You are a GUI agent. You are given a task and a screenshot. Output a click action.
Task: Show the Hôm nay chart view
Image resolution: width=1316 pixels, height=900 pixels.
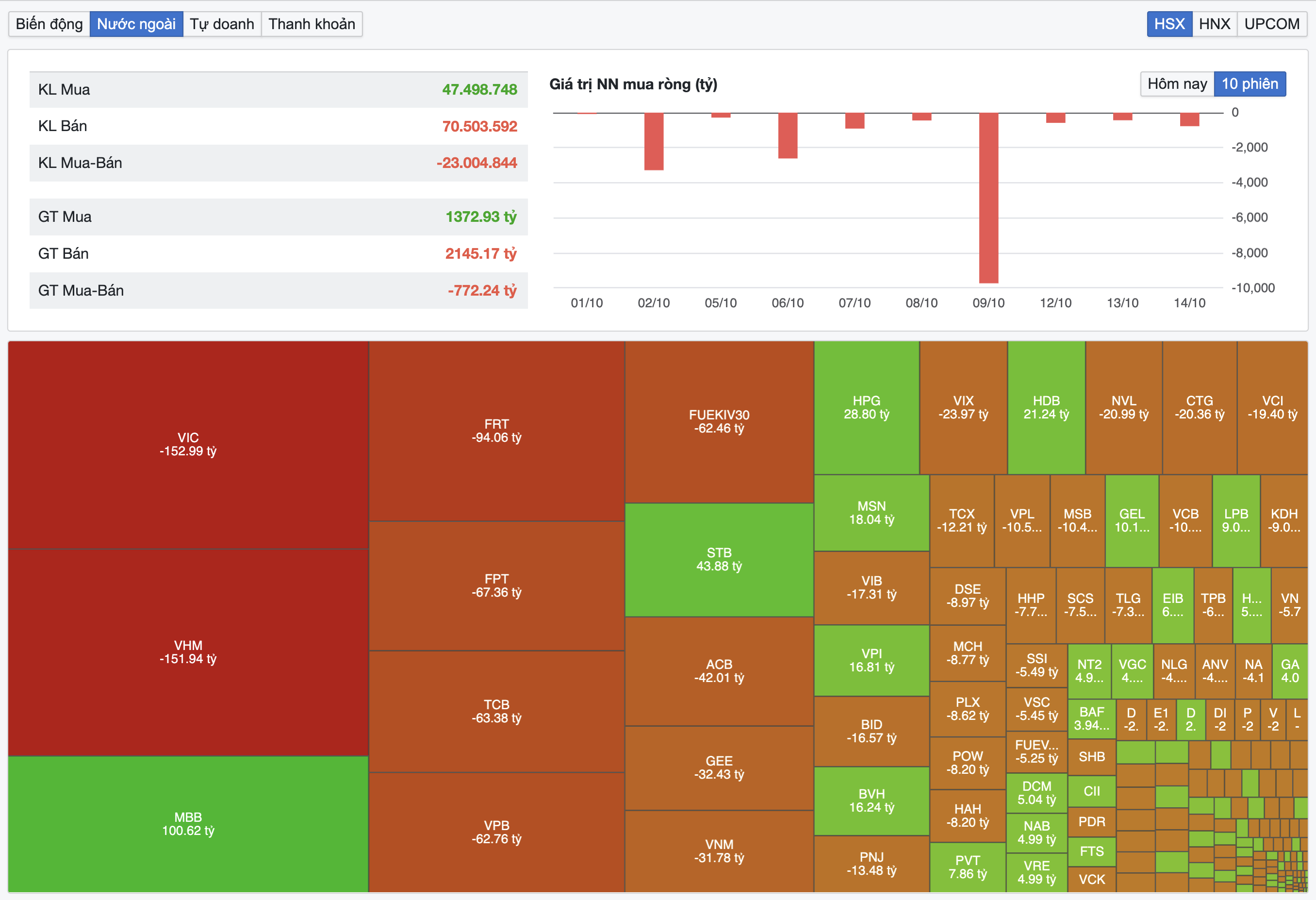click(x=1177, y=84)
